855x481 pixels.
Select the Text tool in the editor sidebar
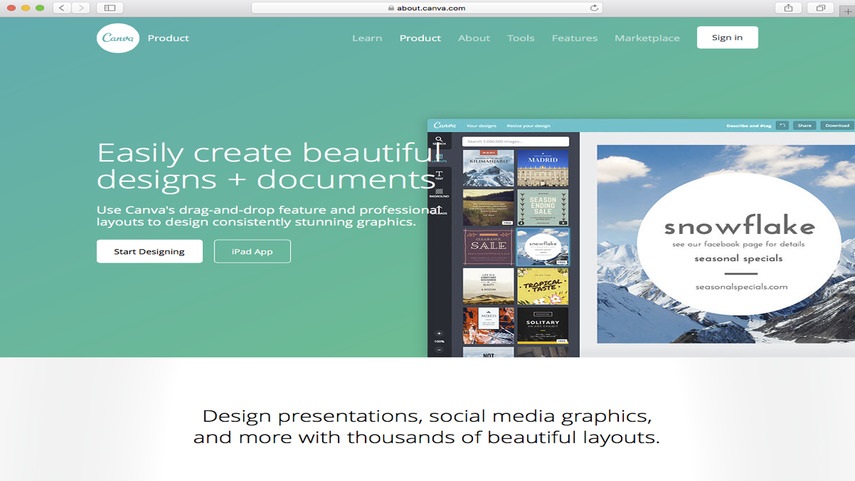439,175
